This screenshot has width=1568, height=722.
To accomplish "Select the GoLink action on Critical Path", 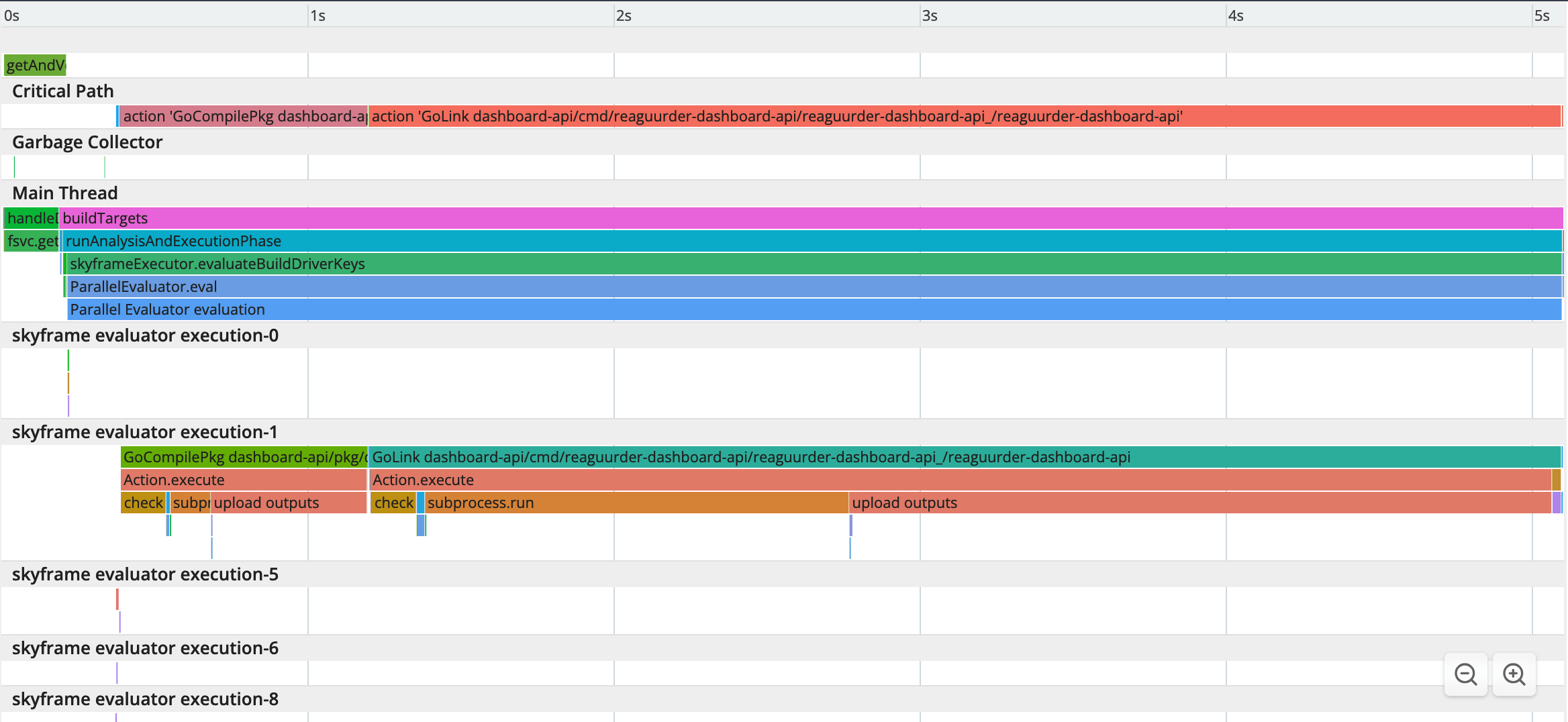I will tap(965, 116).
